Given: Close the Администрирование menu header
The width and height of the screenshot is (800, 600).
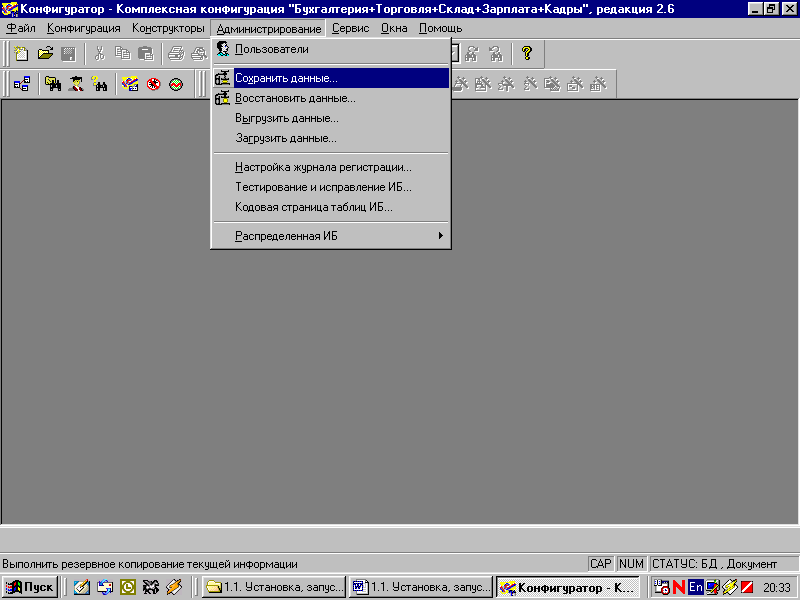Looking at the screenshot, I should [x=268, y=29].
